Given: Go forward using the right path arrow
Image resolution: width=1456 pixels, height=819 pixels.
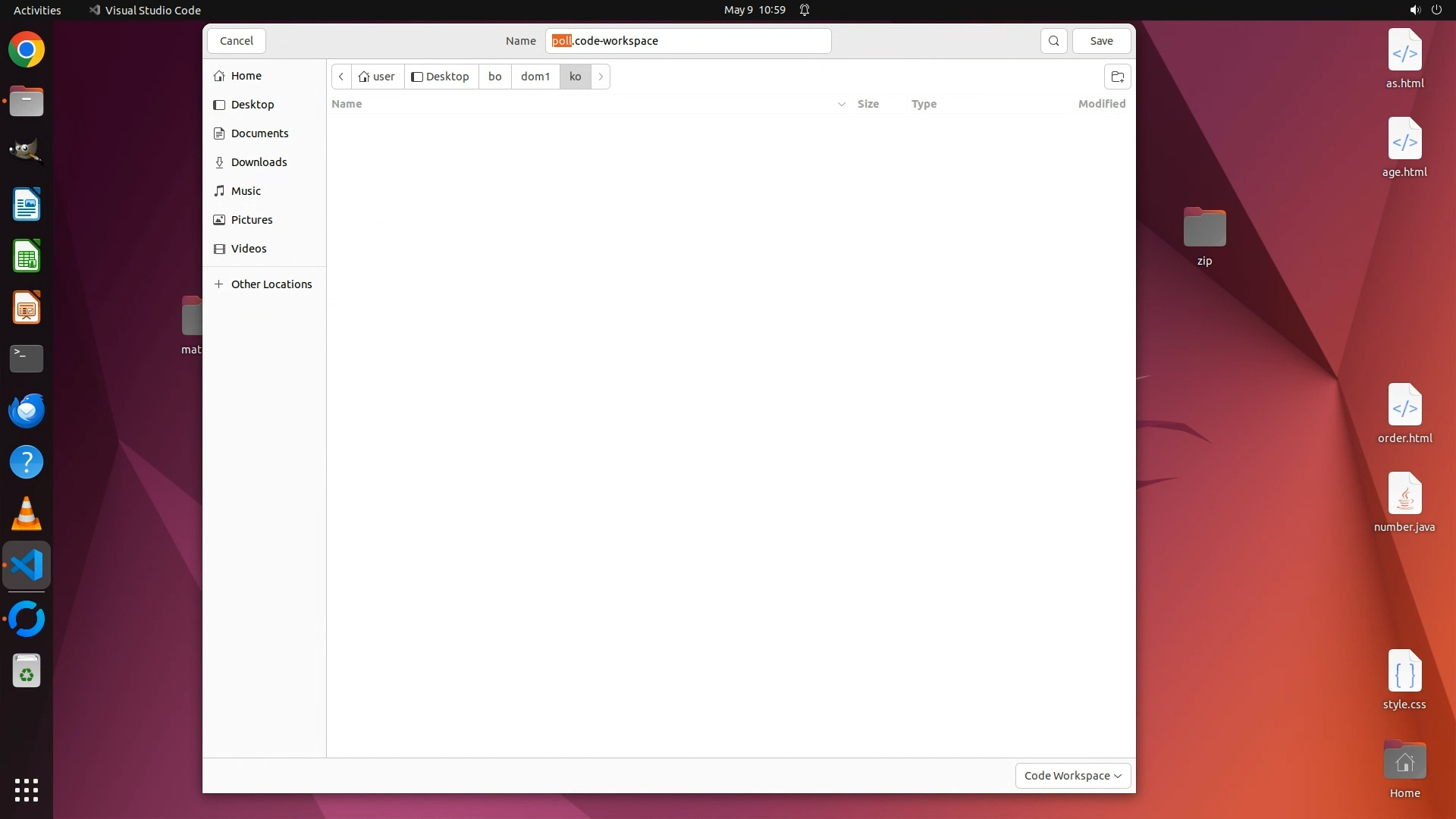Looking at the screenshot, I should point(601,77).
